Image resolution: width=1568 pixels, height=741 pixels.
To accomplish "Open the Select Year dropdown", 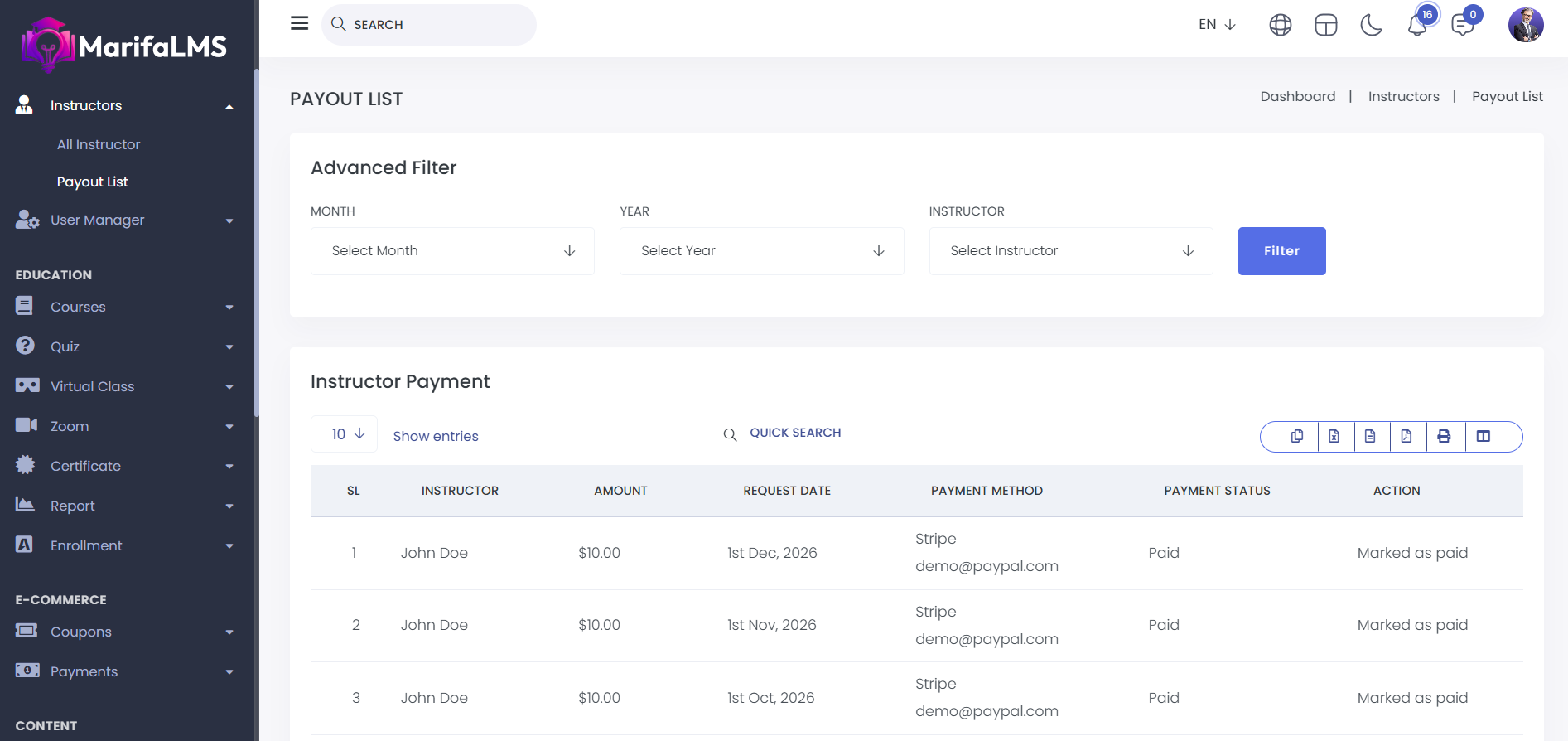I will [761, 251].
